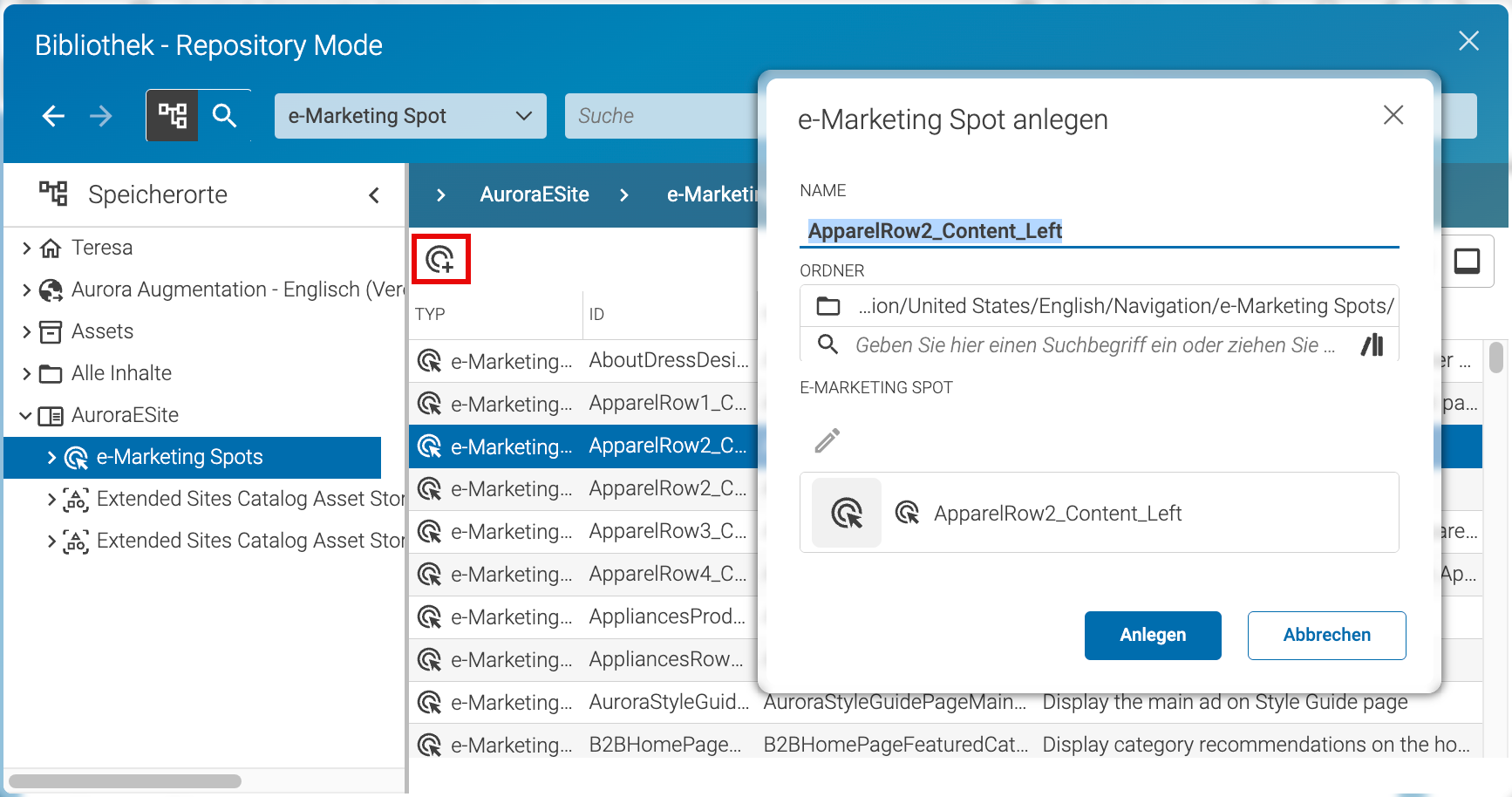
Task: Click 'Display the main ad on Style Guide page'
Action: tap(1225, 702)
